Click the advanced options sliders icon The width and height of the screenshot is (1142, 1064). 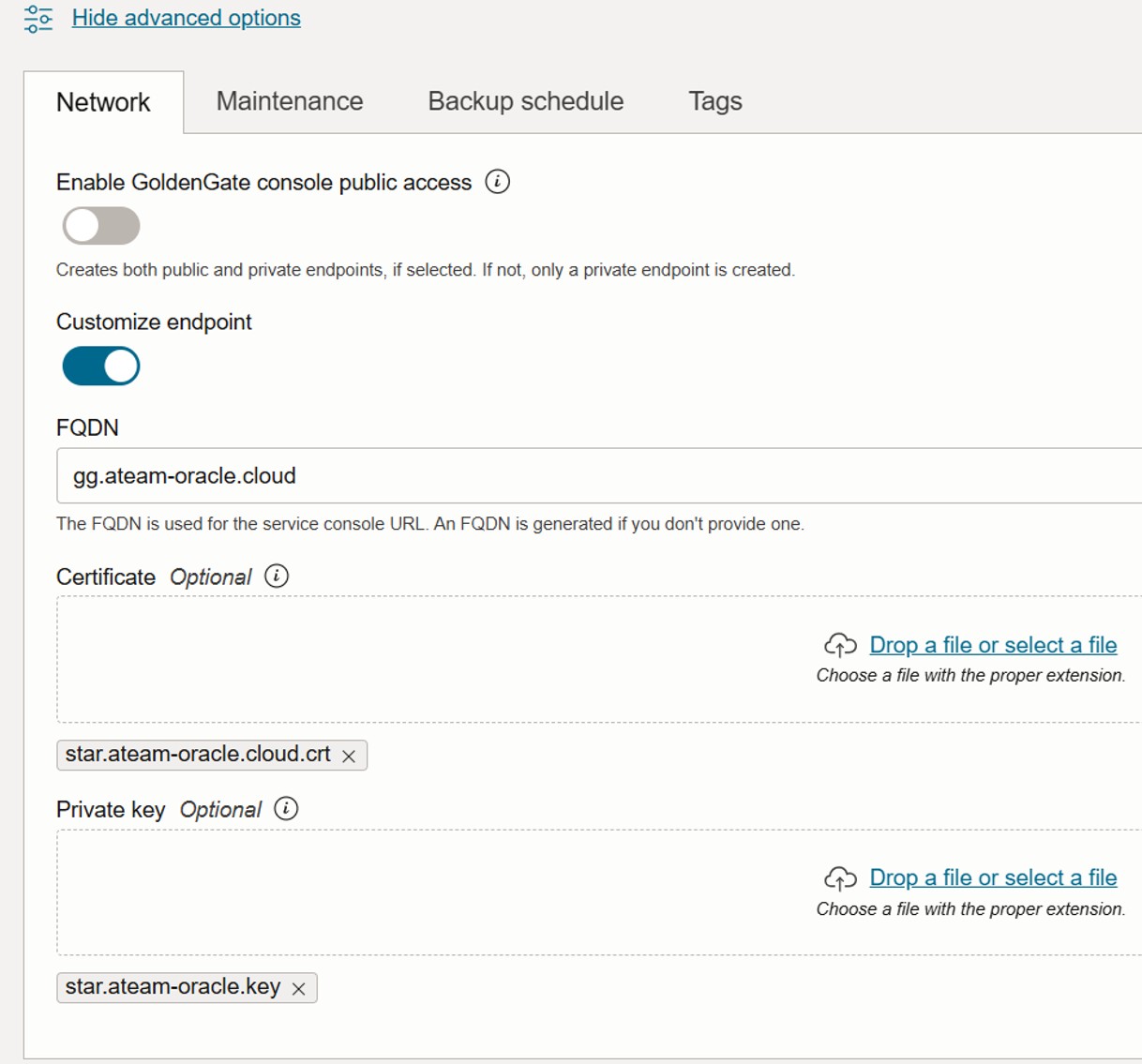point(38,19)
